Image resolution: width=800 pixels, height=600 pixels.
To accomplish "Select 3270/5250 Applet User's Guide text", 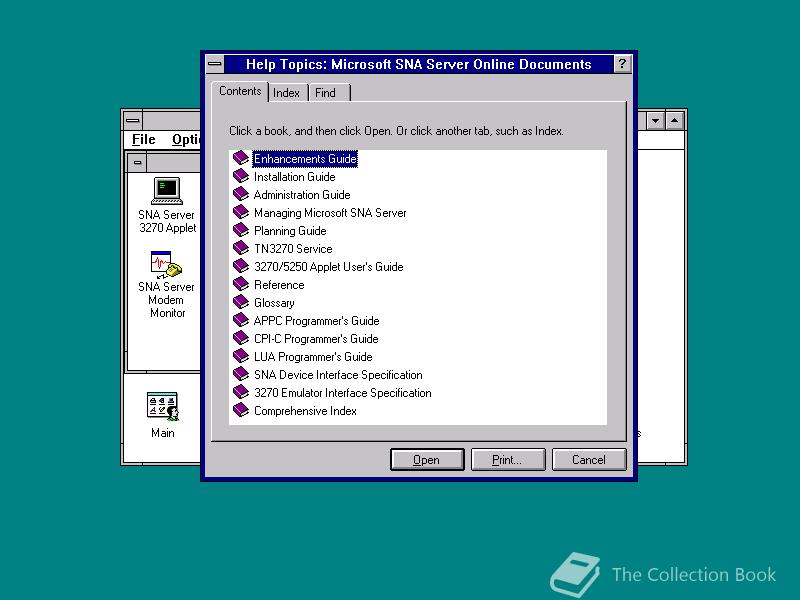I will (x=329, y=266).
